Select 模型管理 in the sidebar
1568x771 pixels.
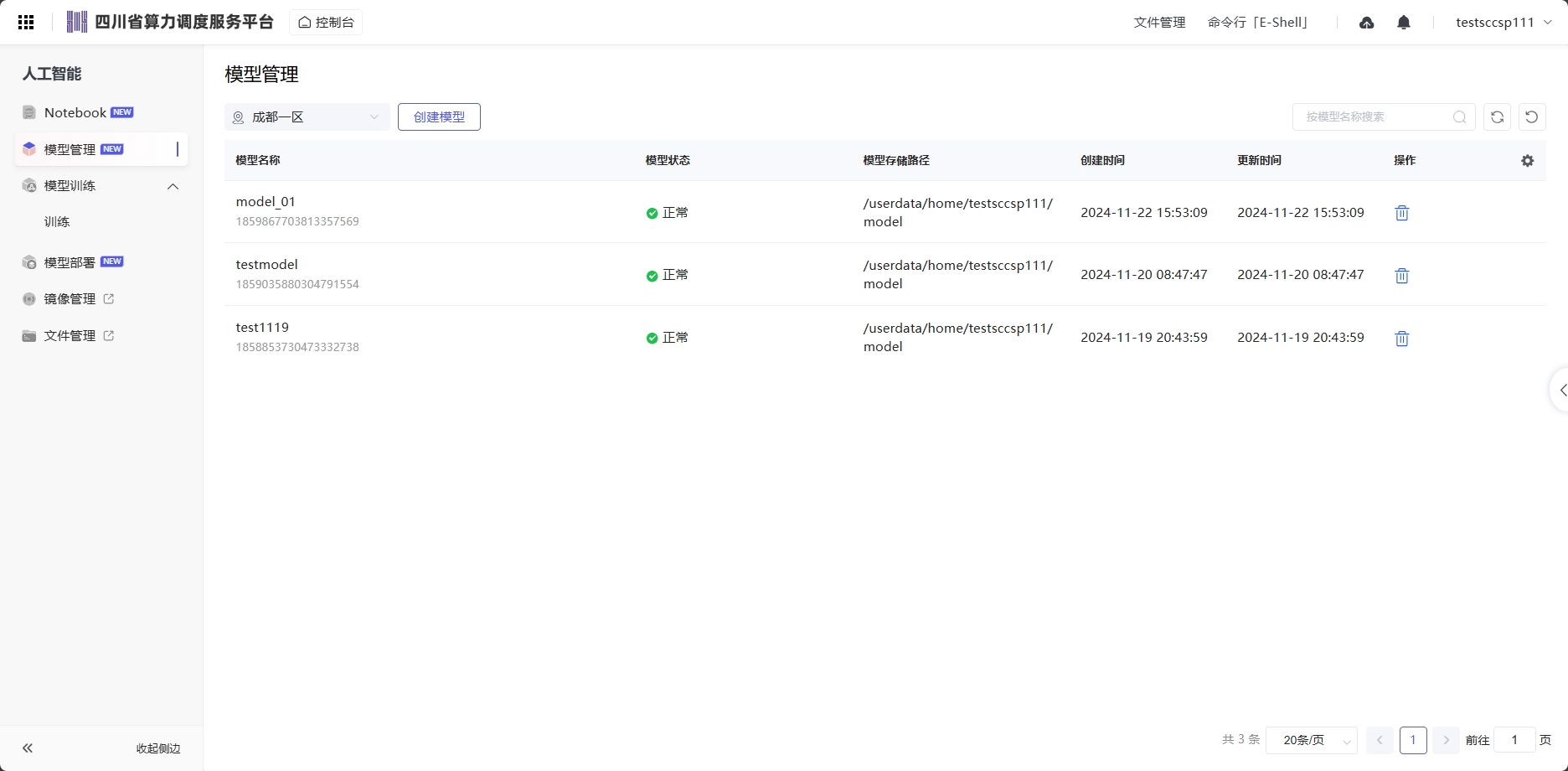click(101, 149)
